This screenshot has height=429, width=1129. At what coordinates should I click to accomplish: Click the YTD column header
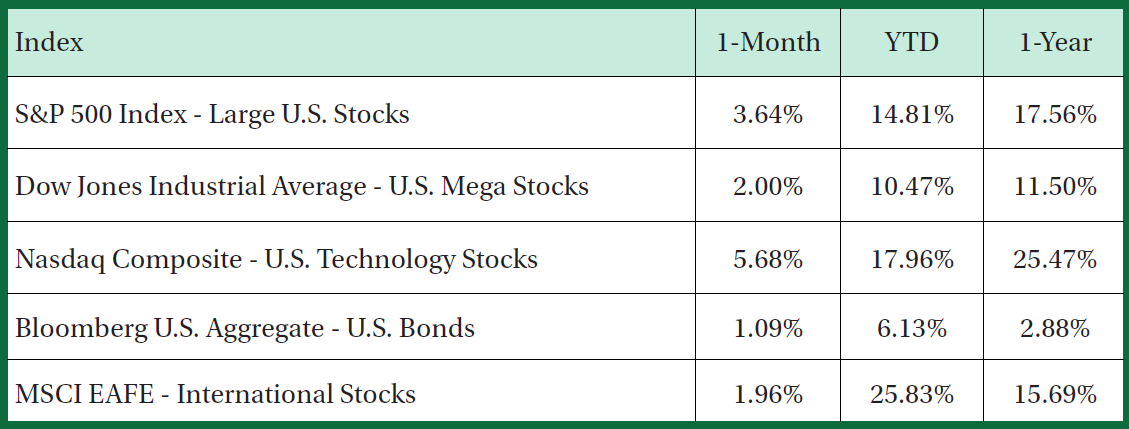click(x=912, y=43)
